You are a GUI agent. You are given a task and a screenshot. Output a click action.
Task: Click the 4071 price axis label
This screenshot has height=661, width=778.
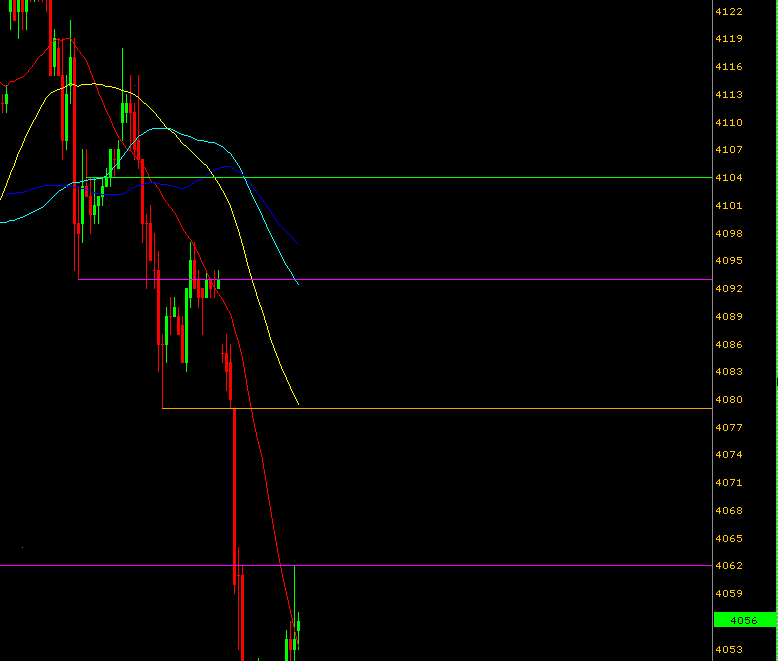[x=729, y=482]
